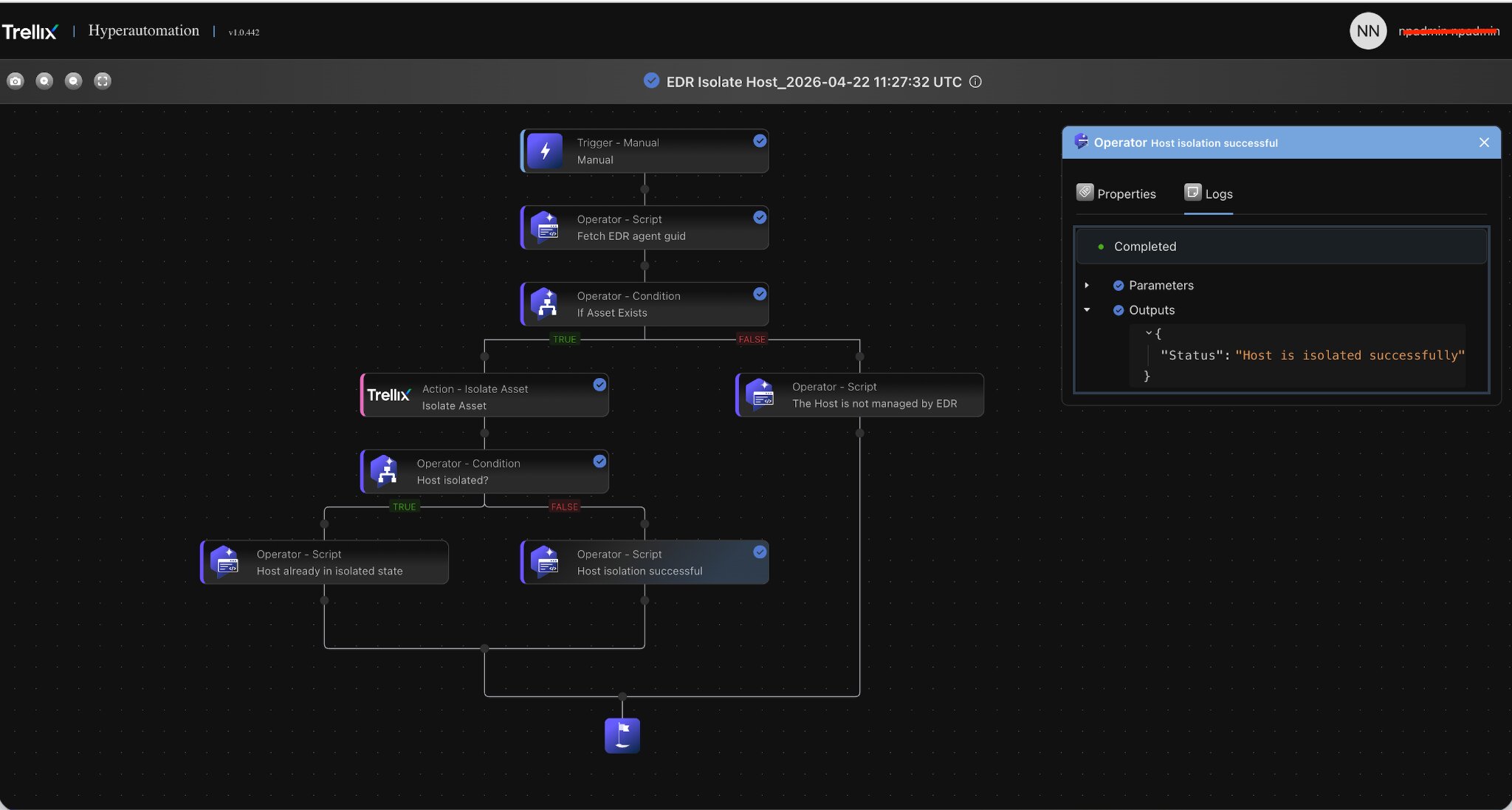Click checkmark on Fetch EDR agent guid node
This screenshot has width=1512, height=810.
tap(760, 217)
